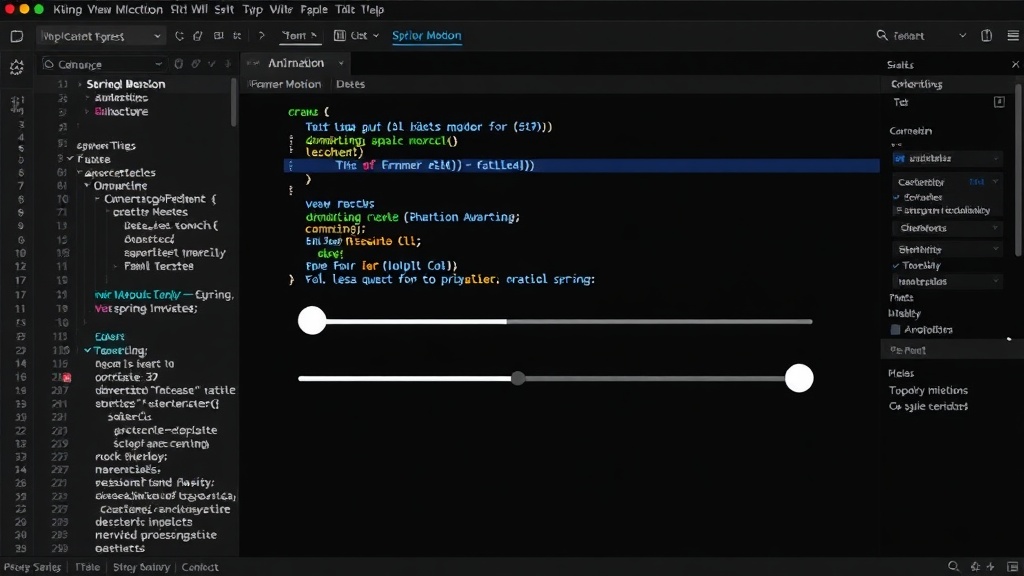Open the Sterbitity dropdown in the right panel
Viewport: 1024px width, 576px height.
[x=947, y=249]
